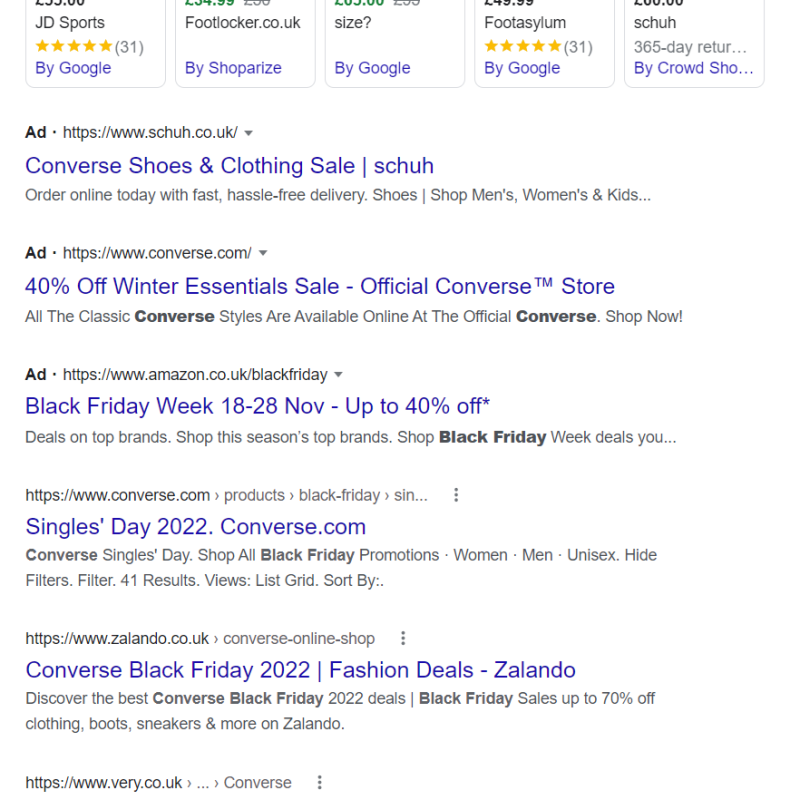Open Converse Shoes & Clothing Sale schuh link
800x800 pixels.
[230, 166]
